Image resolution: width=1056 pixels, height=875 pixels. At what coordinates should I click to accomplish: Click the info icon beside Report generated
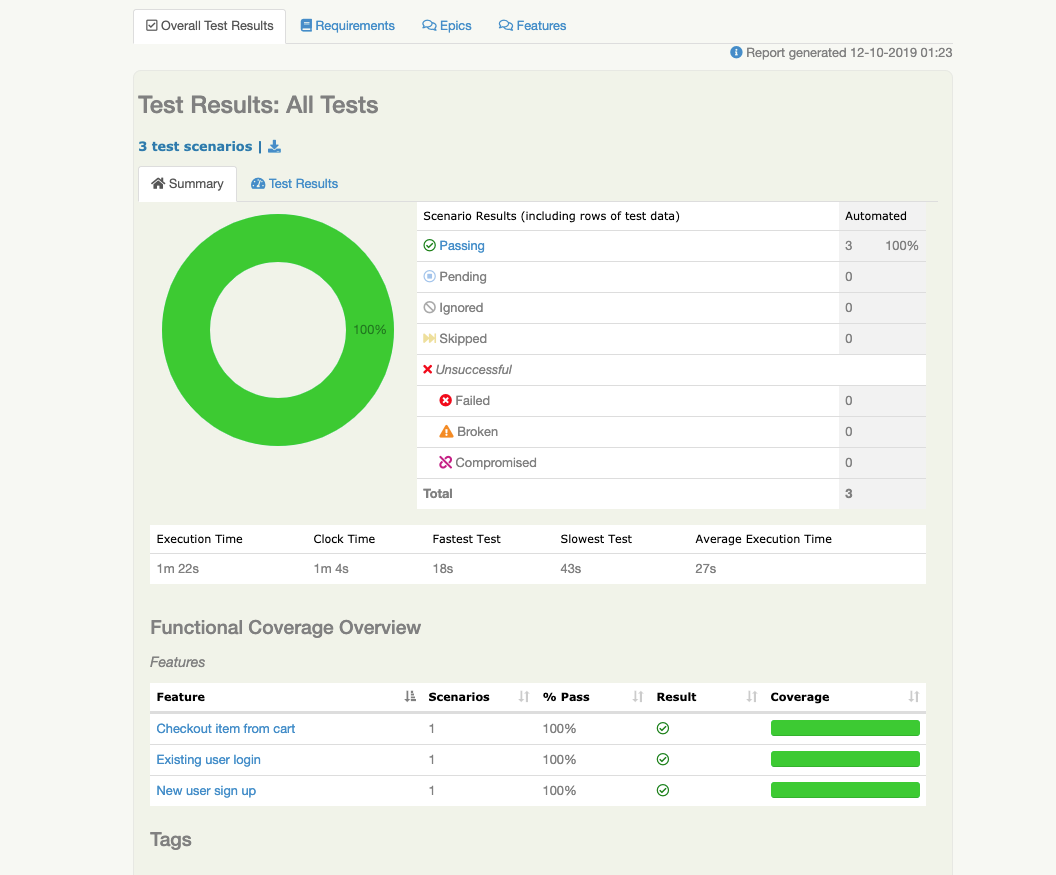coord(736,53)
